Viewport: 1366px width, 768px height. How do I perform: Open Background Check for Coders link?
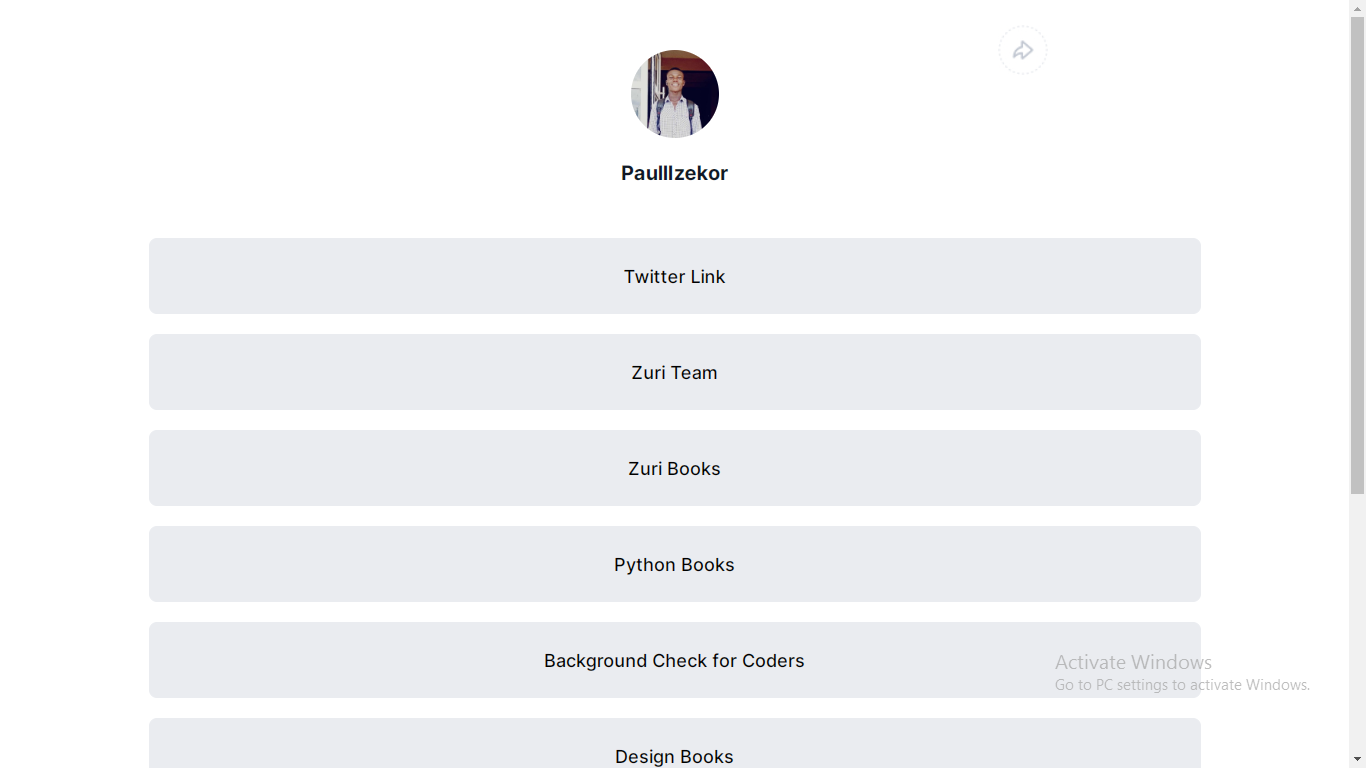[675, 660]
